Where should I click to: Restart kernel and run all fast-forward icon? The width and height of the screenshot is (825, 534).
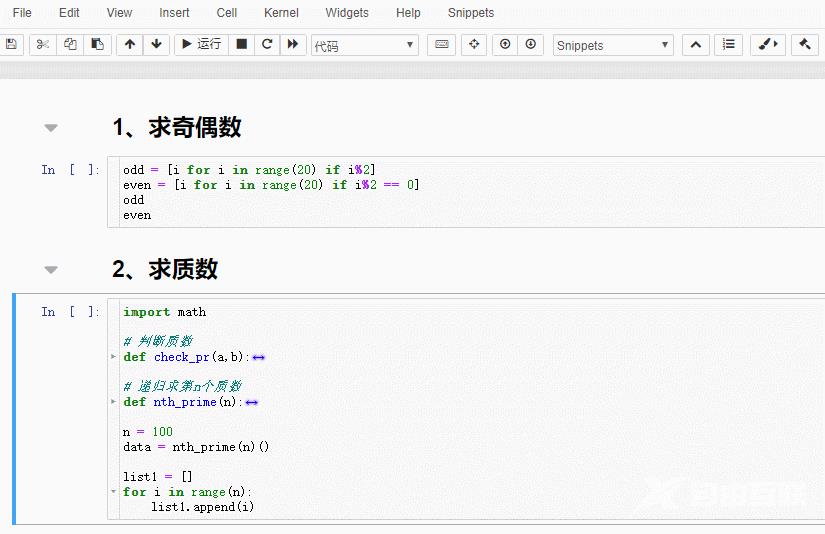(293, 44)
